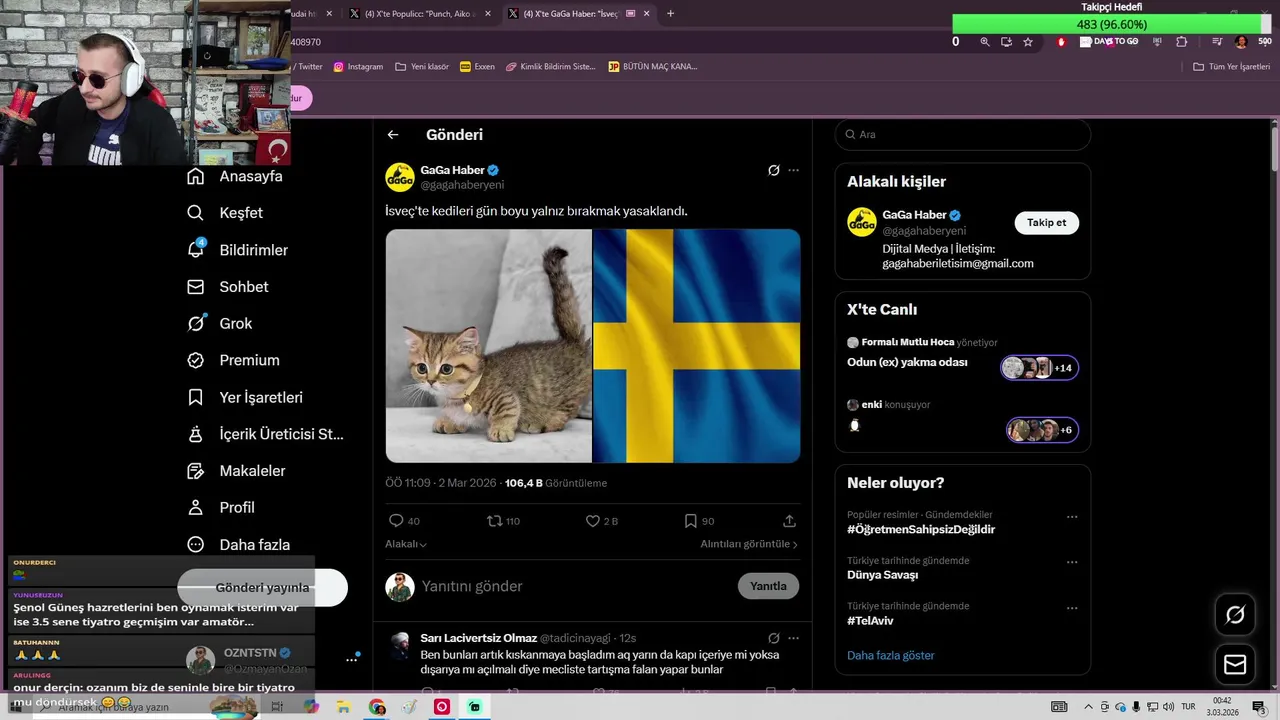This screenshot has width=1280, height=720.
Task: Close the X'te GaGa Haber tab
Action: coord(646,14)
